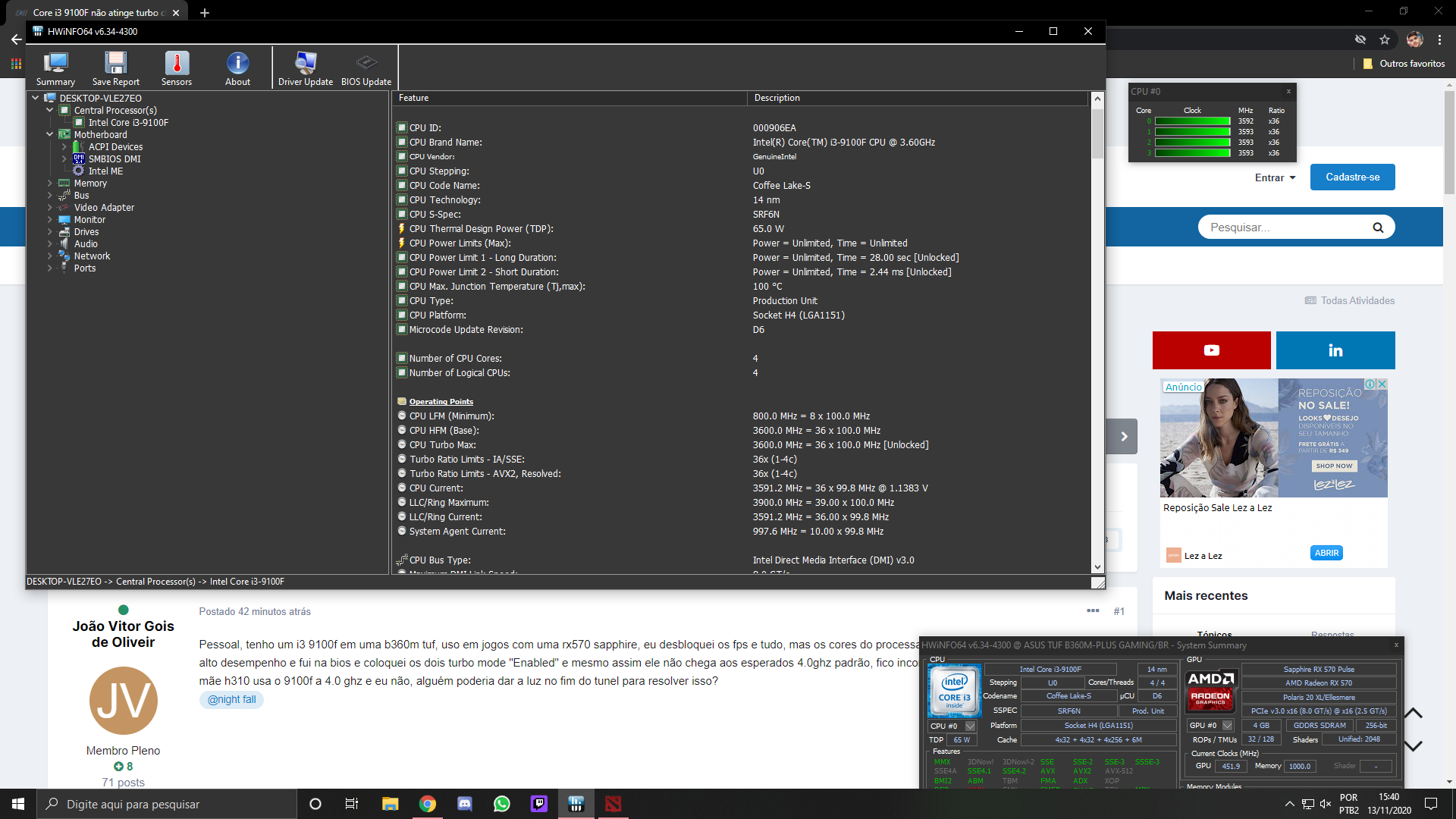Open the Chrome three-dot menu
Viewport: 1456px width, 819px height.
pos(1439,39)
